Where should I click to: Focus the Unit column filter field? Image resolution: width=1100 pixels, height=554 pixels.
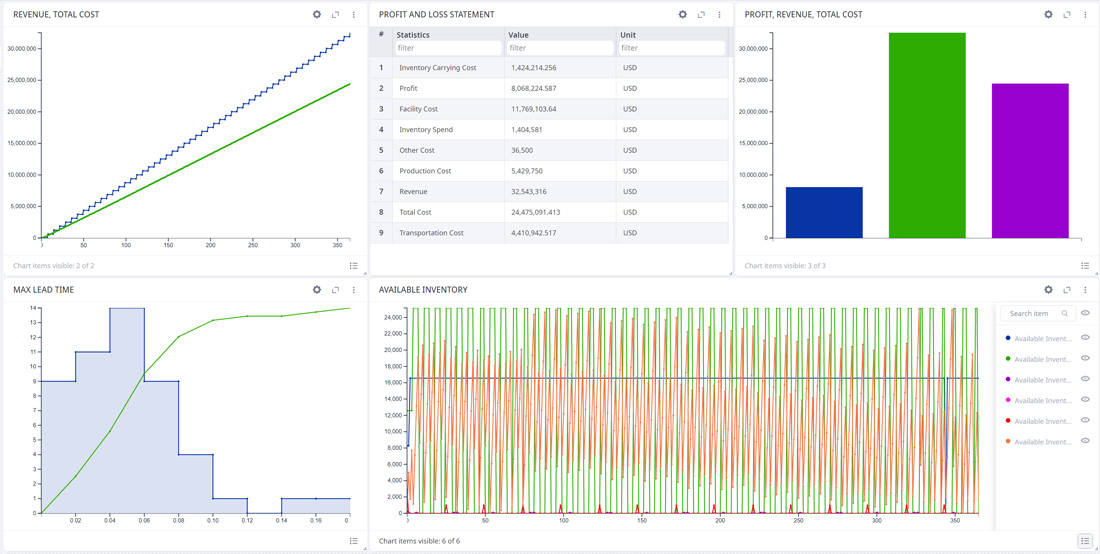coord(672,48)
